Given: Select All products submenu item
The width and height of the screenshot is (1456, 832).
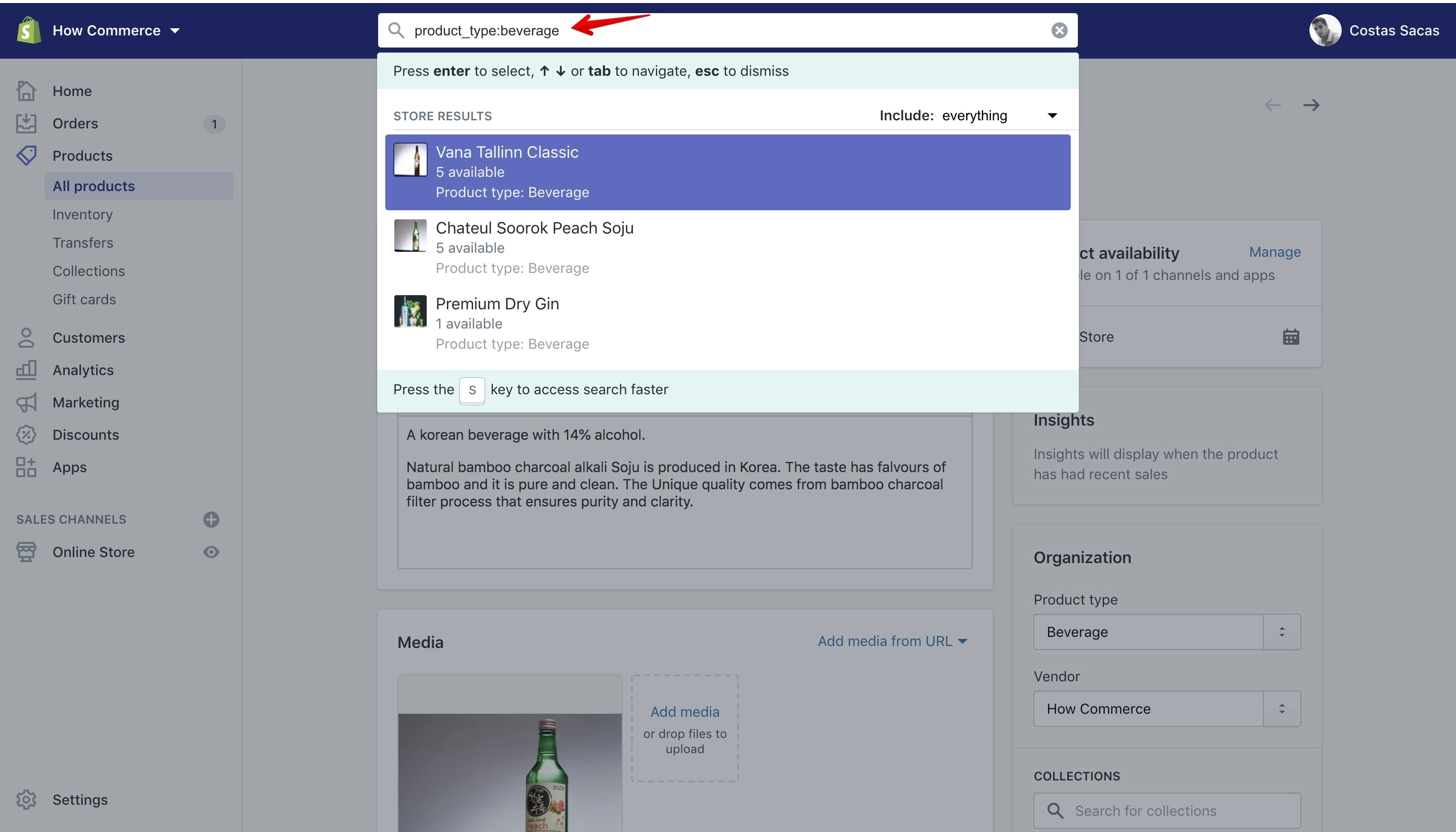Looking at the screenshot, I should (139, 186).
